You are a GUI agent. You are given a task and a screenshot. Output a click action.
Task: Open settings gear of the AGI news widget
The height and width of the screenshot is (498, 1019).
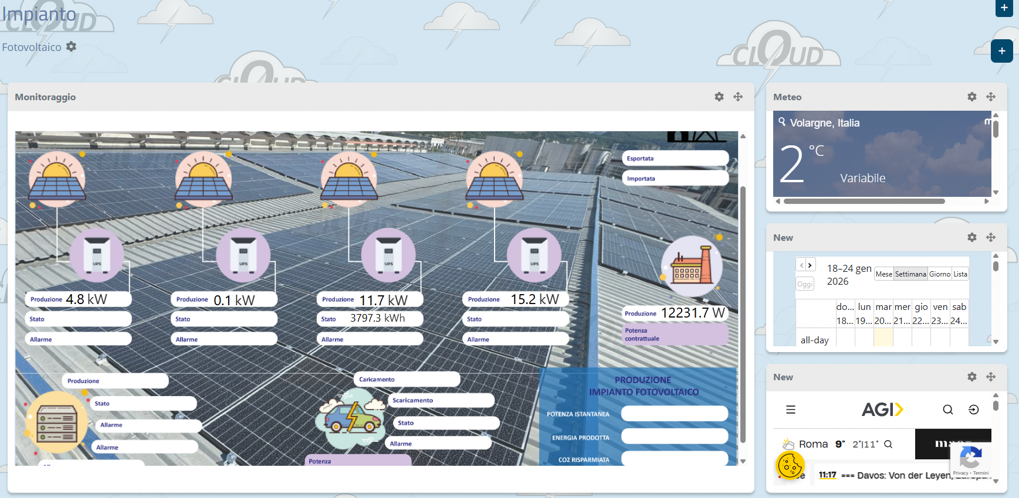(972, 377)
